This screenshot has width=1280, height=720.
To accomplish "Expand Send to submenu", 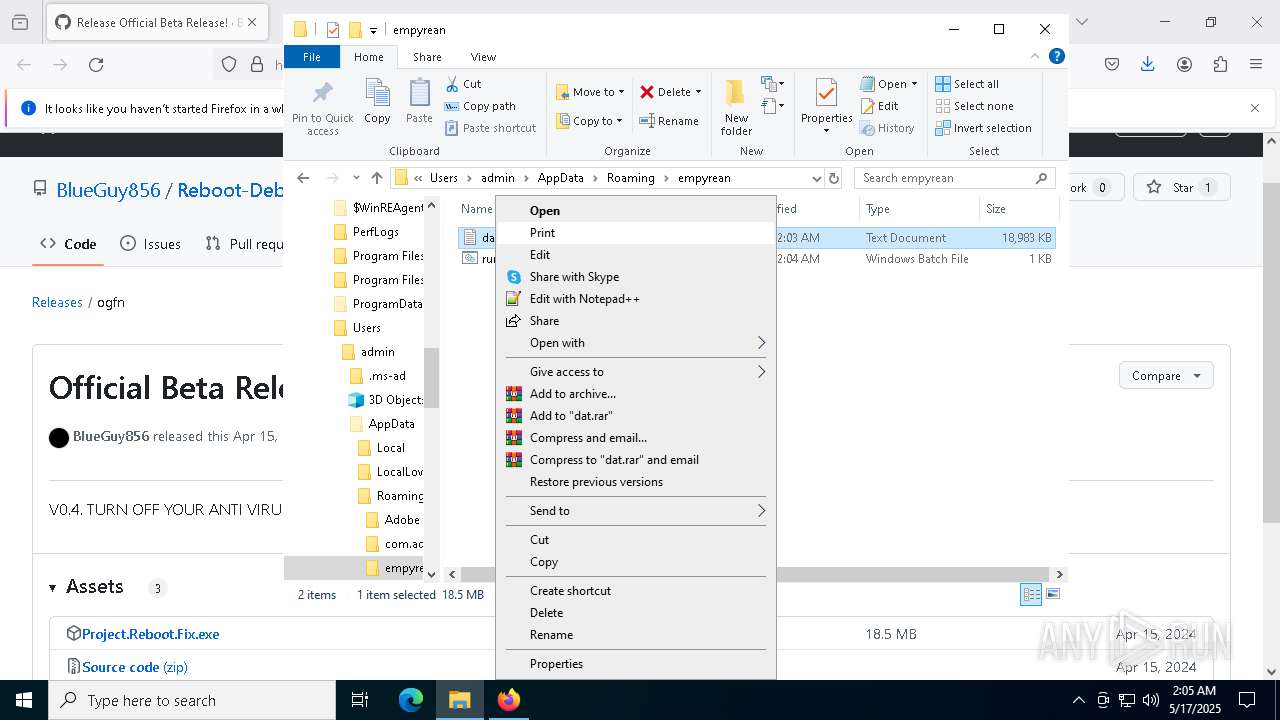I will pyautogui.click(x=636, y=510).
